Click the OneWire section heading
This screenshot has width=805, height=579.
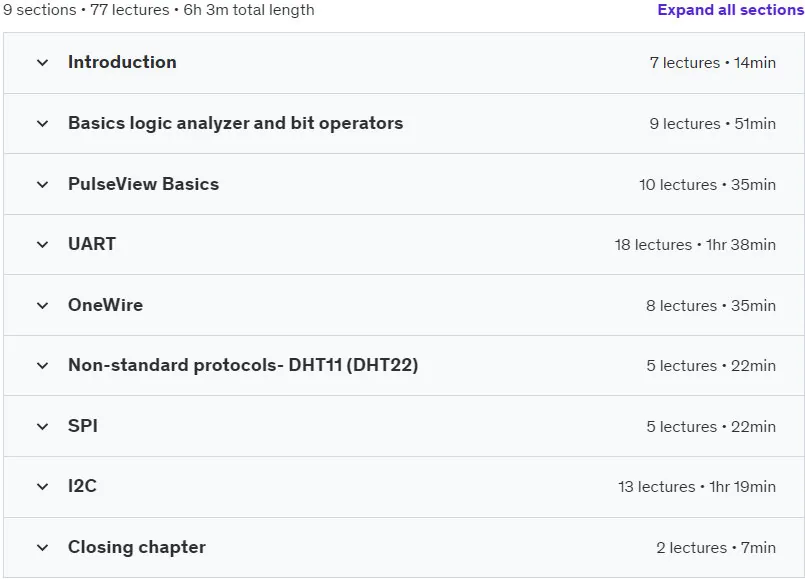pyautogui.click(x=105, y=305)
